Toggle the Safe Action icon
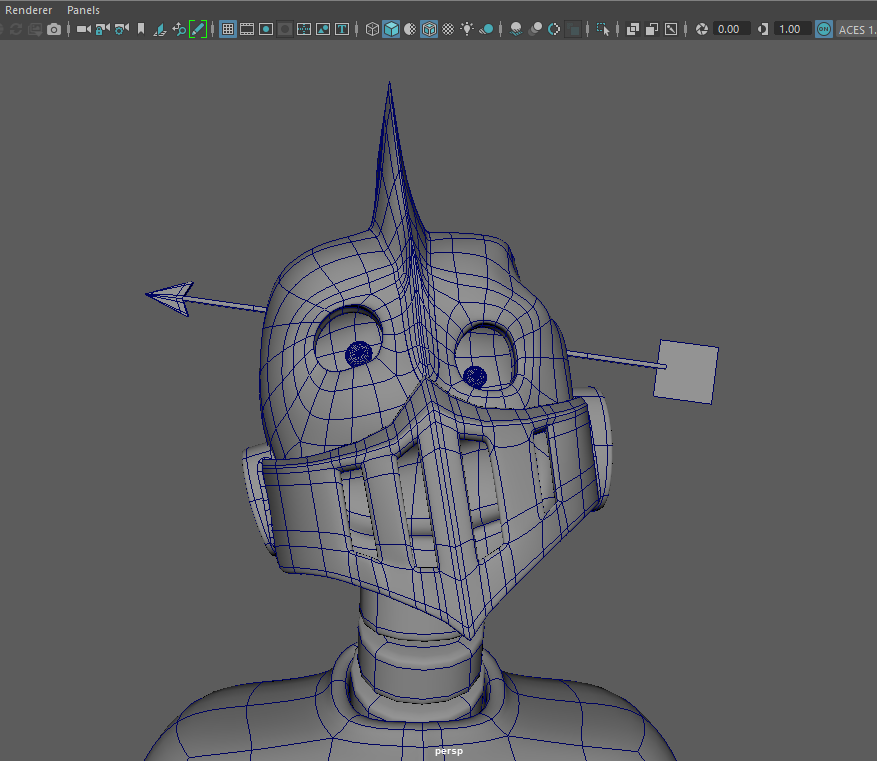The width and height of the screenshot is (877, 761). [323, 29]
